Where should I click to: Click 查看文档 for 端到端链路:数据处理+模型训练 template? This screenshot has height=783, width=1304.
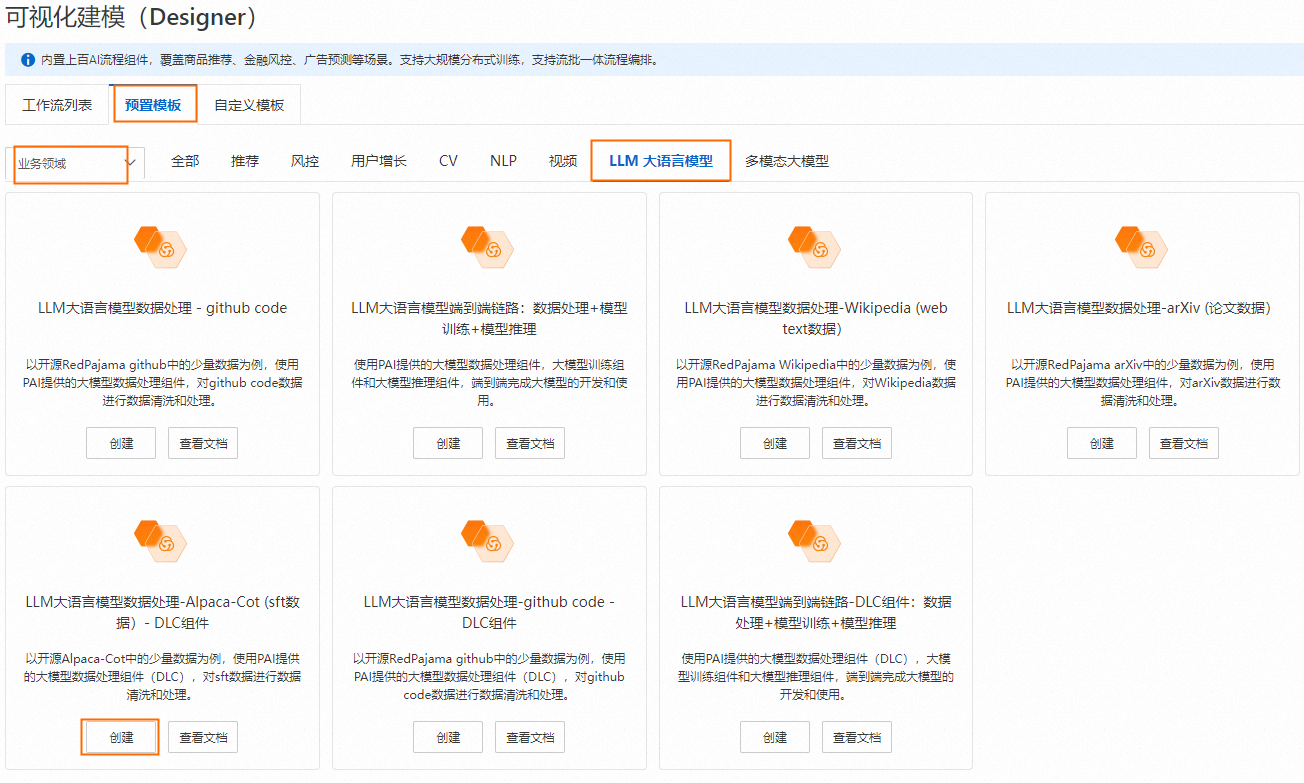[530, 443]
